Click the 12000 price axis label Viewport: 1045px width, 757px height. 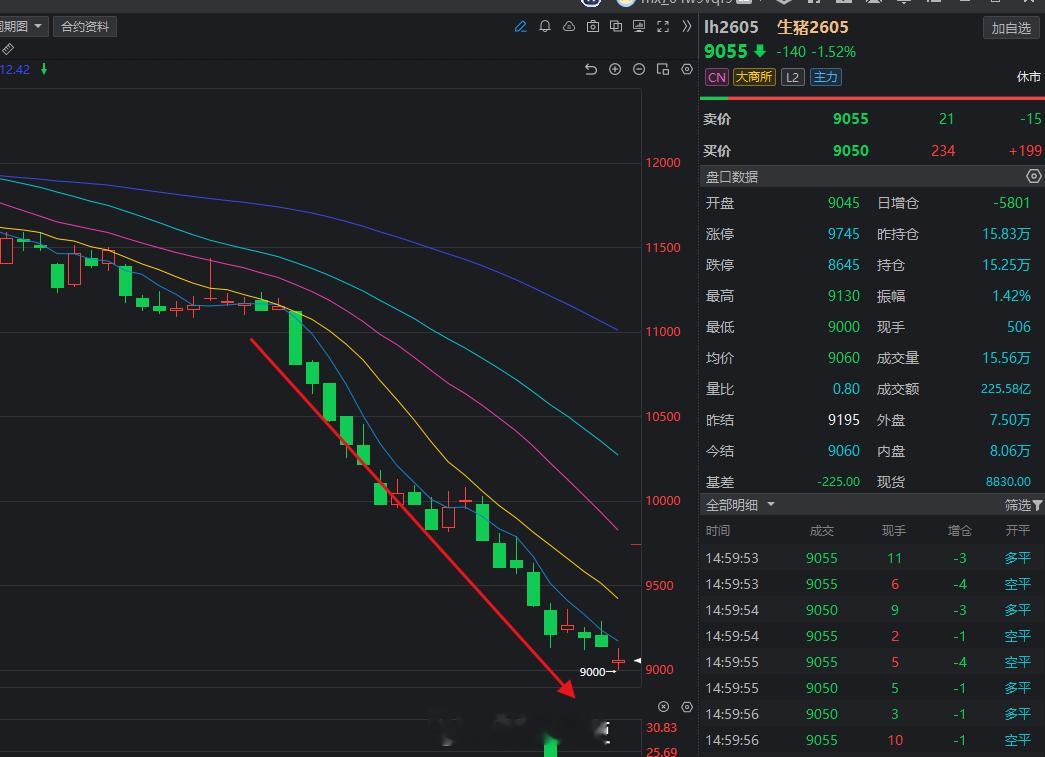pos(662,163)
